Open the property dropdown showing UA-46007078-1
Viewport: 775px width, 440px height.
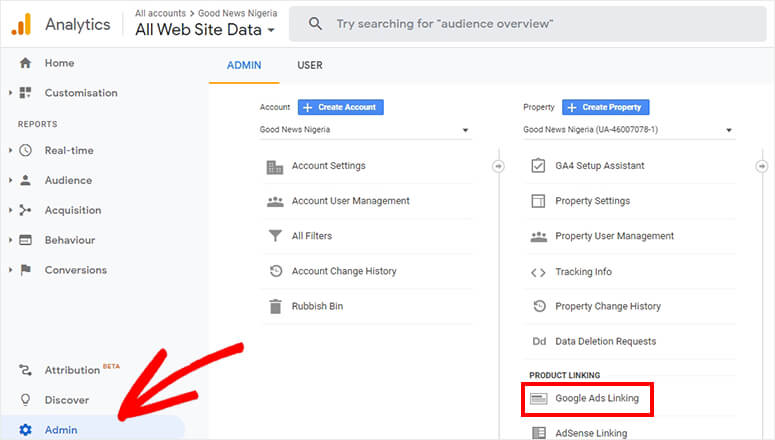629,130
